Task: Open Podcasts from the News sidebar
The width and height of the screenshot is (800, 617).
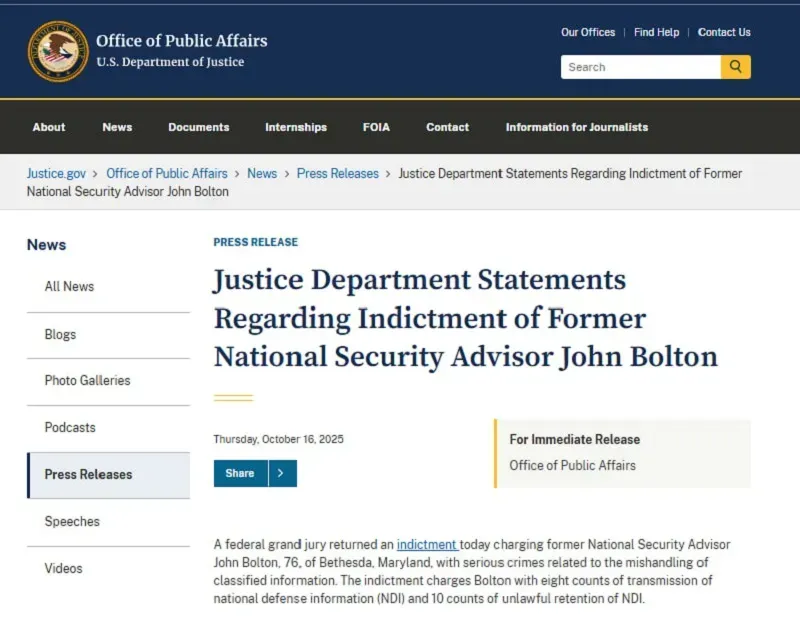Action: [70, 428]
